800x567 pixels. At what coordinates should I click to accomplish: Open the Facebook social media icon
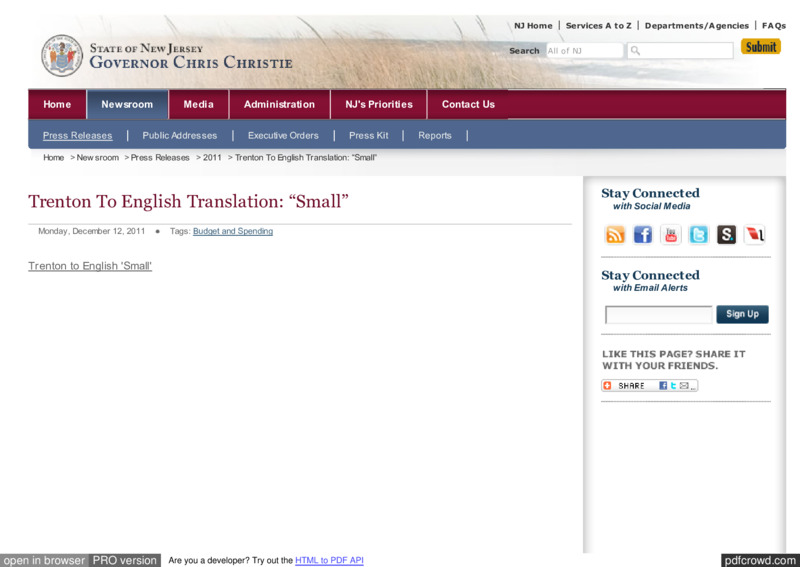[643, 235]
